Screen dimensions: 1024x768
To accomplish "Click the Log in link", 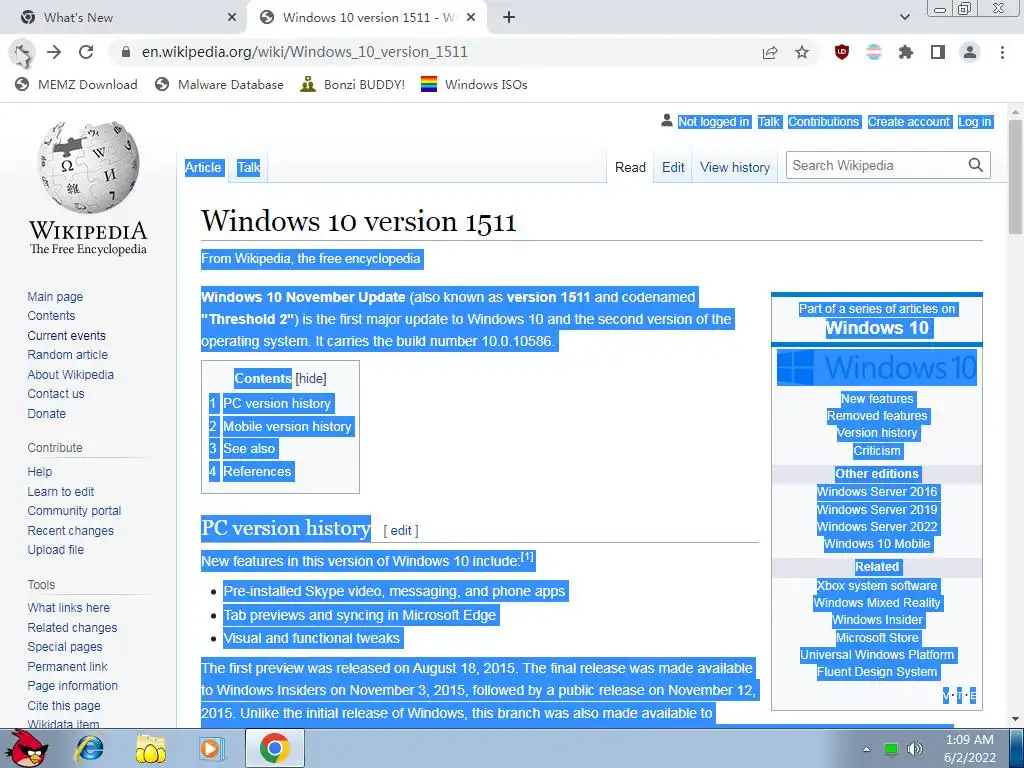I will pos(975,121).
